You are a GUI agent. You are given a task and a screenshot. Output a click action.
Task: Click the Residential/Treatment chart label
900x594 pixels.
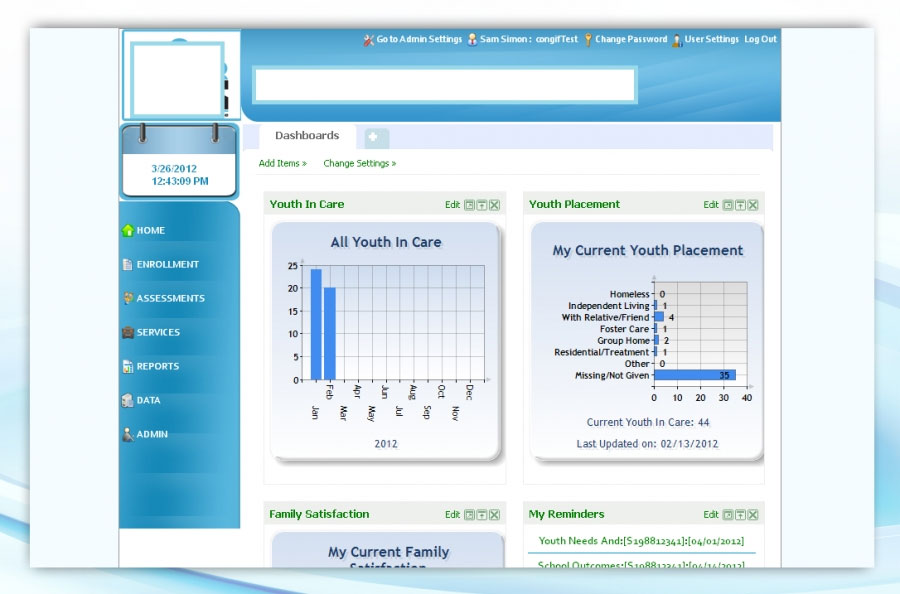(x=602, y=352)
